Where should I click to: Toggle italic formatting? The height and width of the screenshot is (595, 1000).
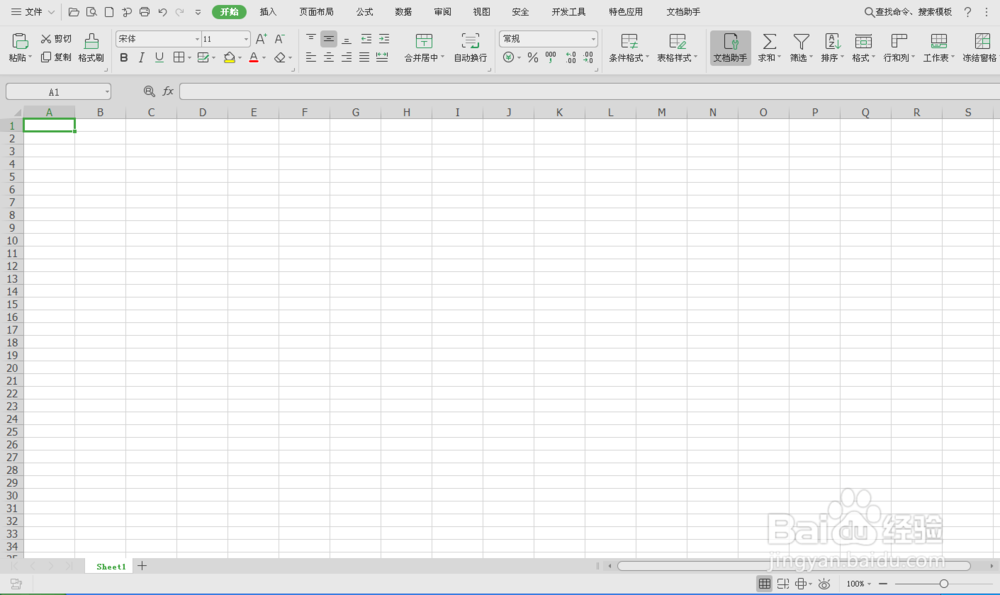click(x=142, y=57)
